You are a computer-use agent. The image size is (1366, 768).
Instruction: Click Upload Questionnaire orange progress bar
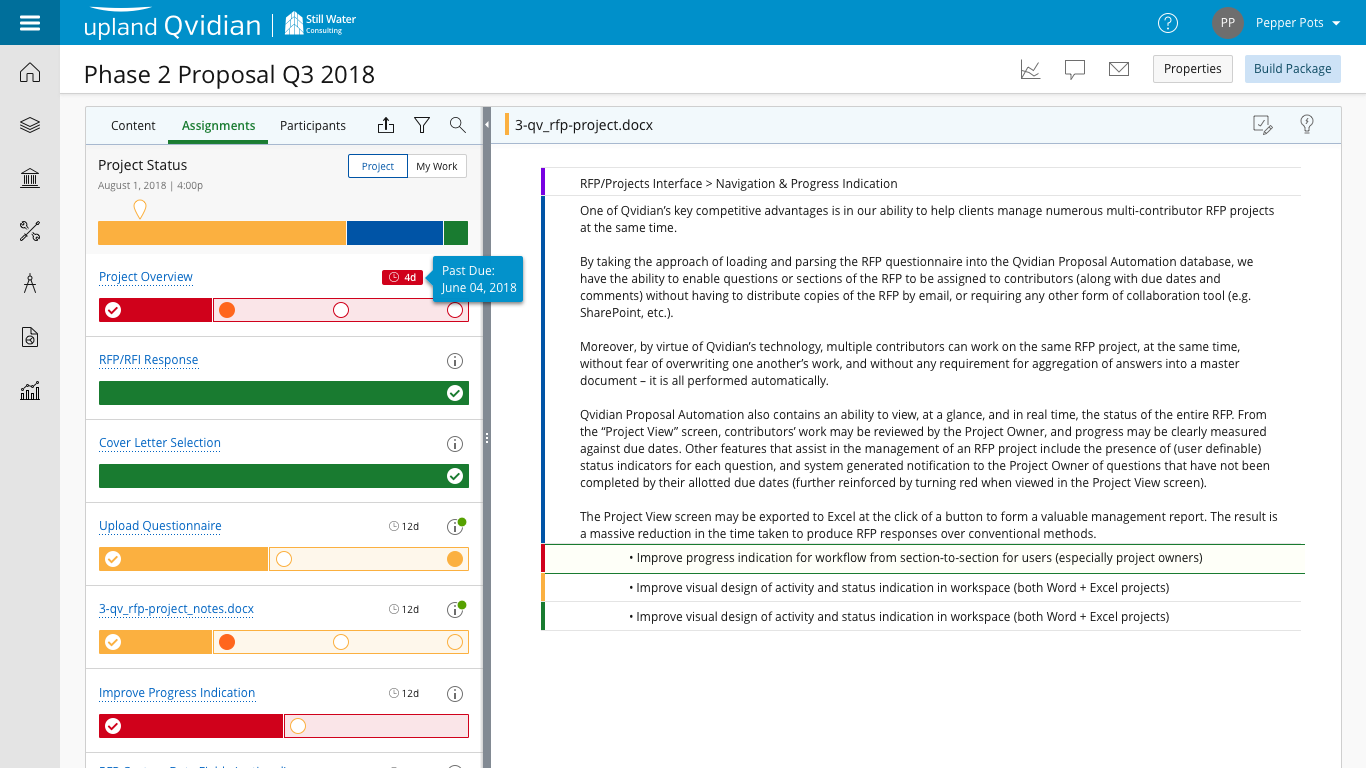284,559
